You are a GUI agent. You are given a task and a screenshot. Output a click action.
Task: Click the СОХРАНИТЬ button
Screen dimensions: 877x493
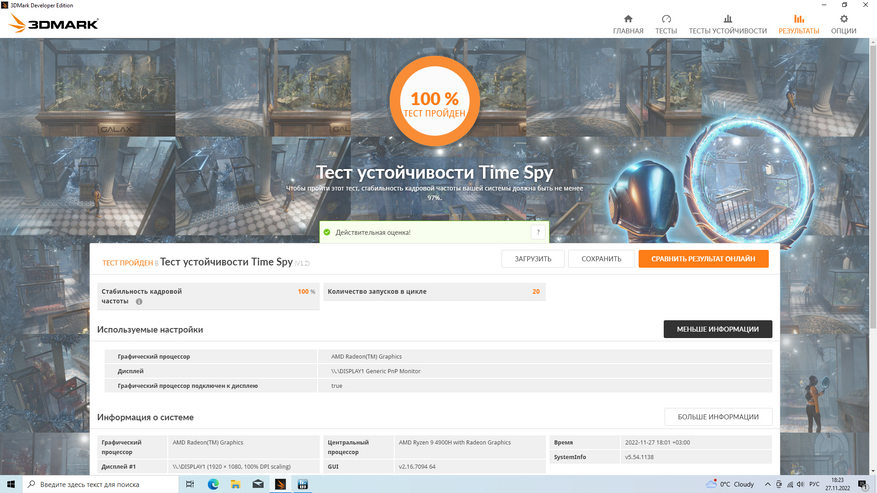coord(601,259)
